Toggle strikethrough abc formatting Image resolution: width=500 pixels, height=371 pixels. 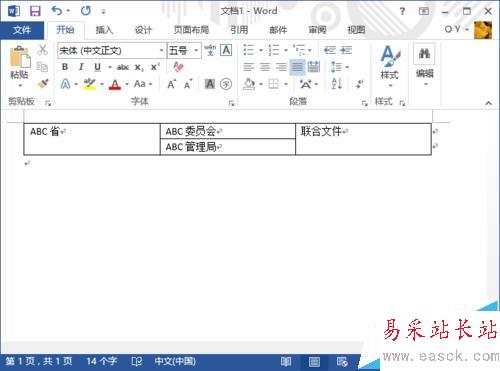(x=123, y=67)
